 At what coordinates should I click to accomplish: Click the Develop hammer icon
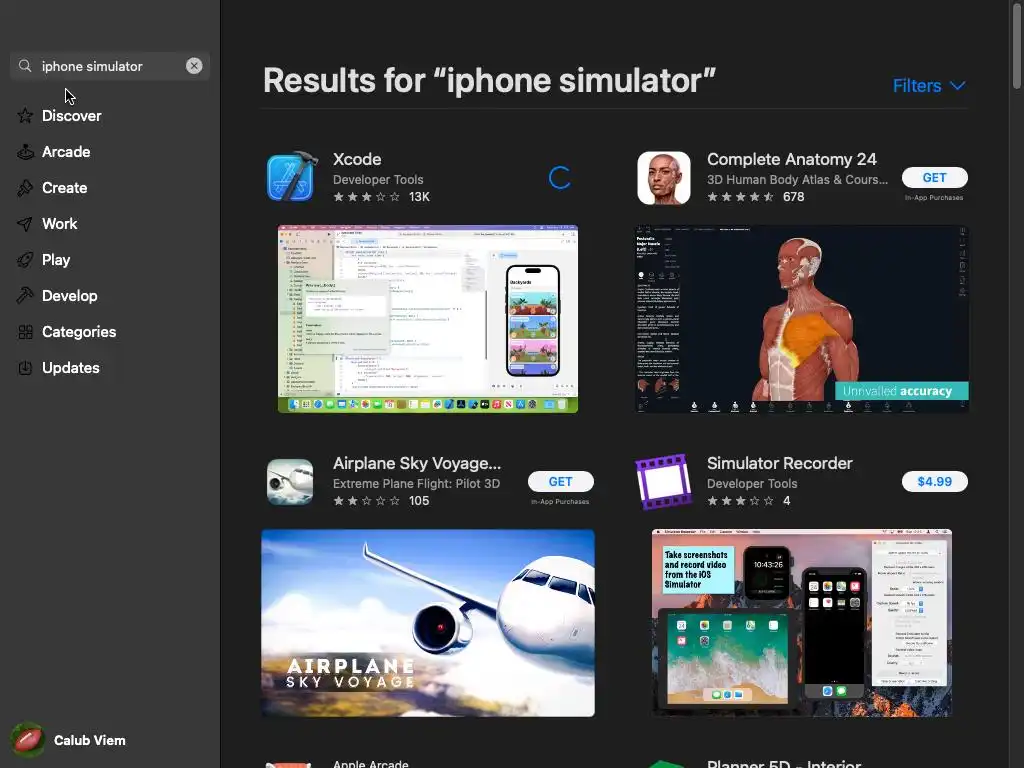click(x=25, y=296)
